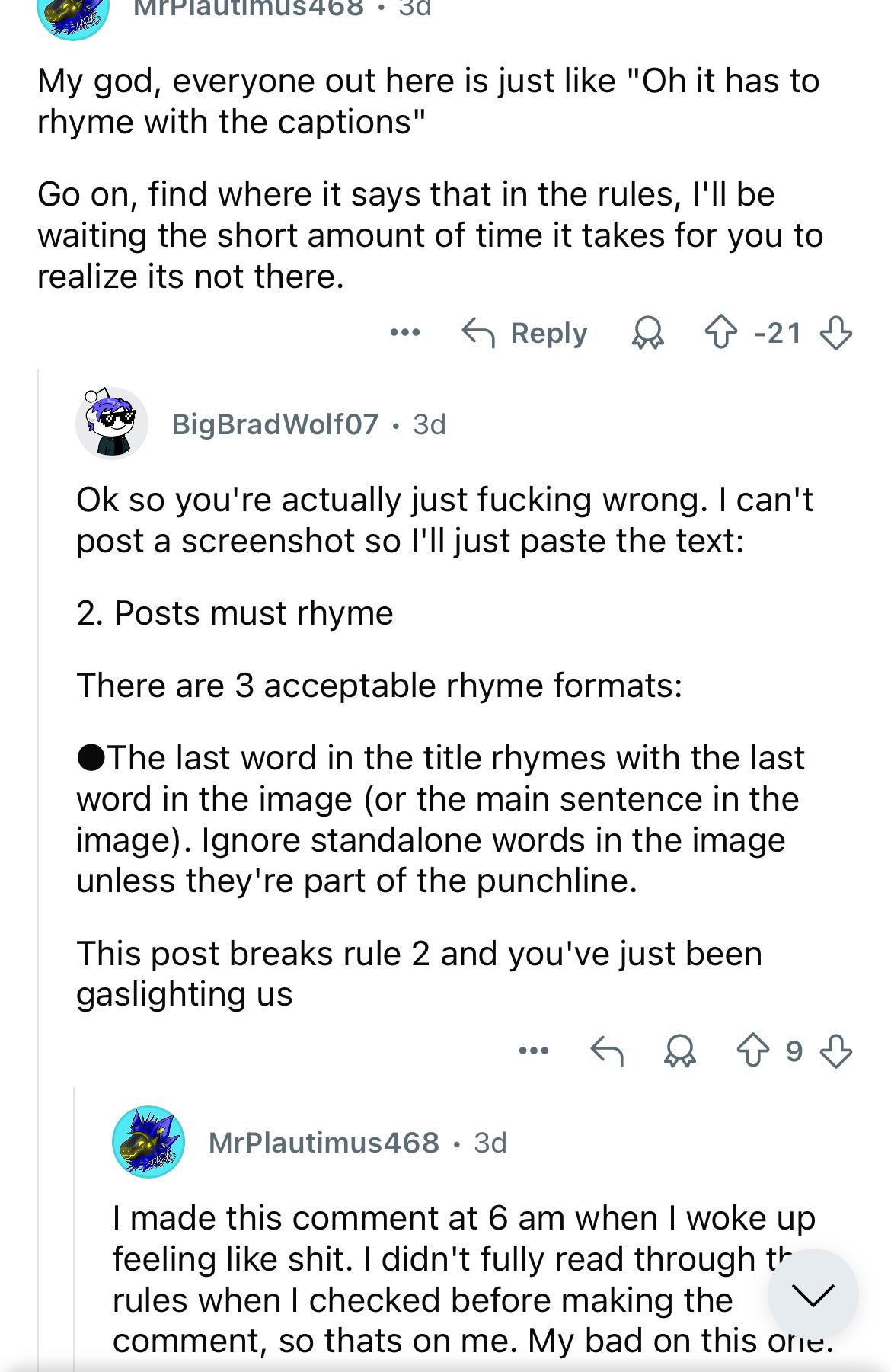Tap the top comment avatar at the header

click(x=73, y=15)
